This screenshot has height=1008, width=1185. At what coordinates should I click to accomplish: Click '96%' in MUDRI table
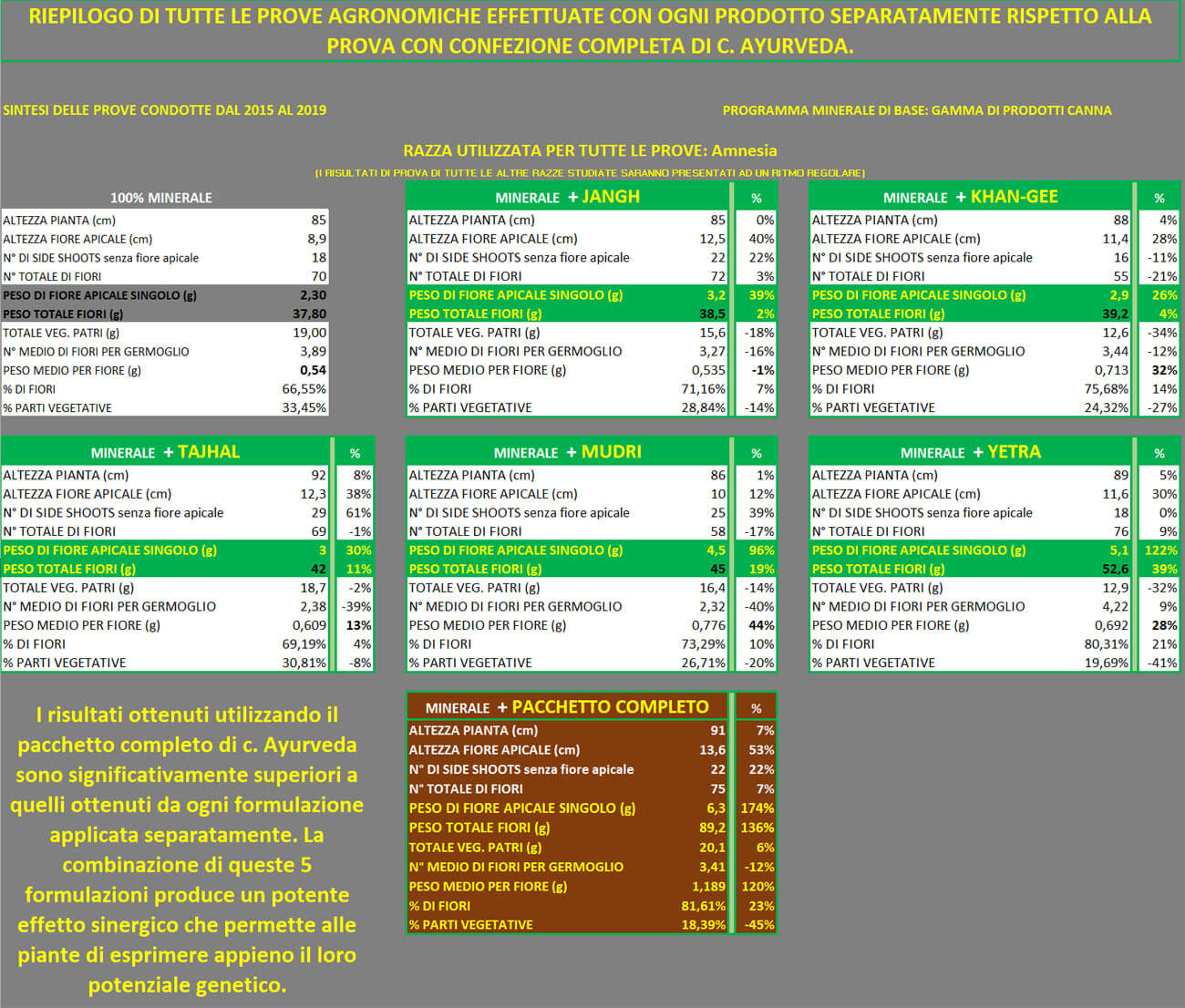pyautogui.click(x=762, y=550)
